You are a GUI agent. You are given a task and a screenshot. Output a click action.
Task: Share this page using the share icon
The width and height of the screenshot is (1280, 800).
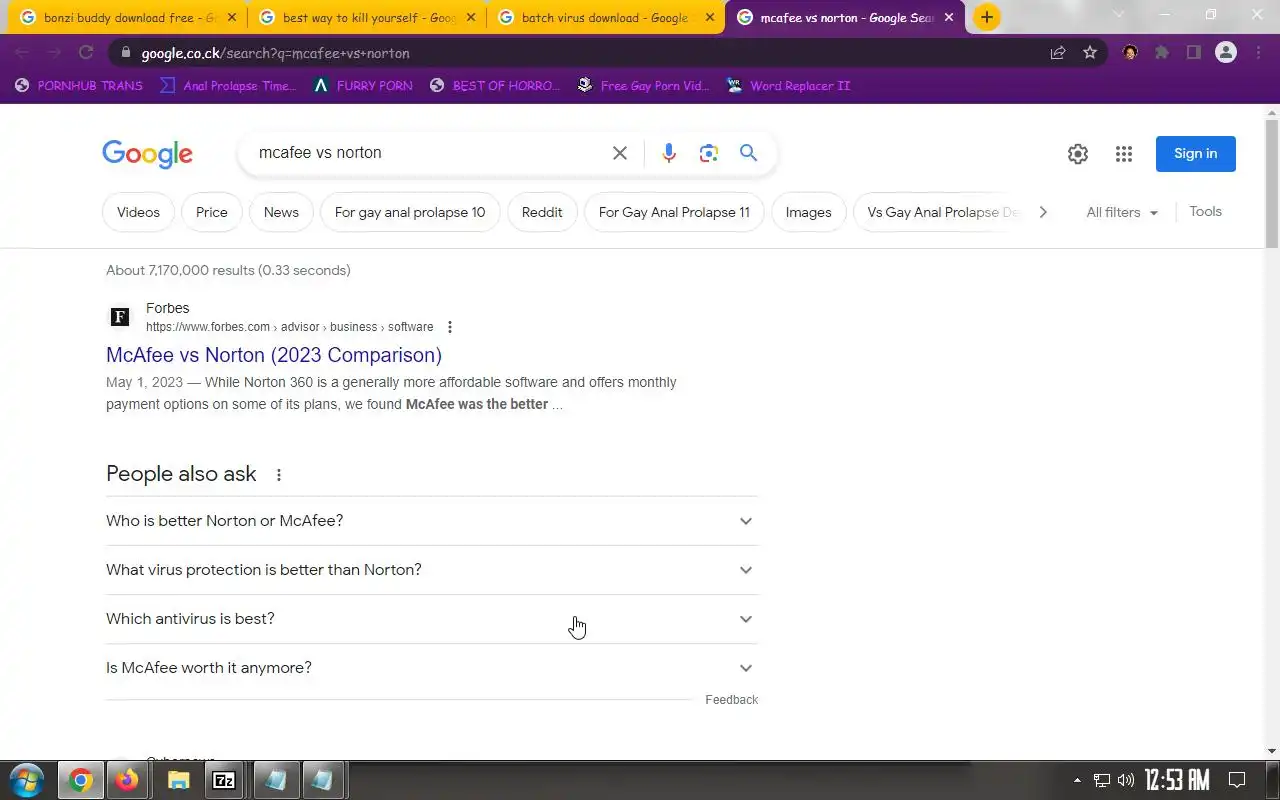pos(1058,53)
